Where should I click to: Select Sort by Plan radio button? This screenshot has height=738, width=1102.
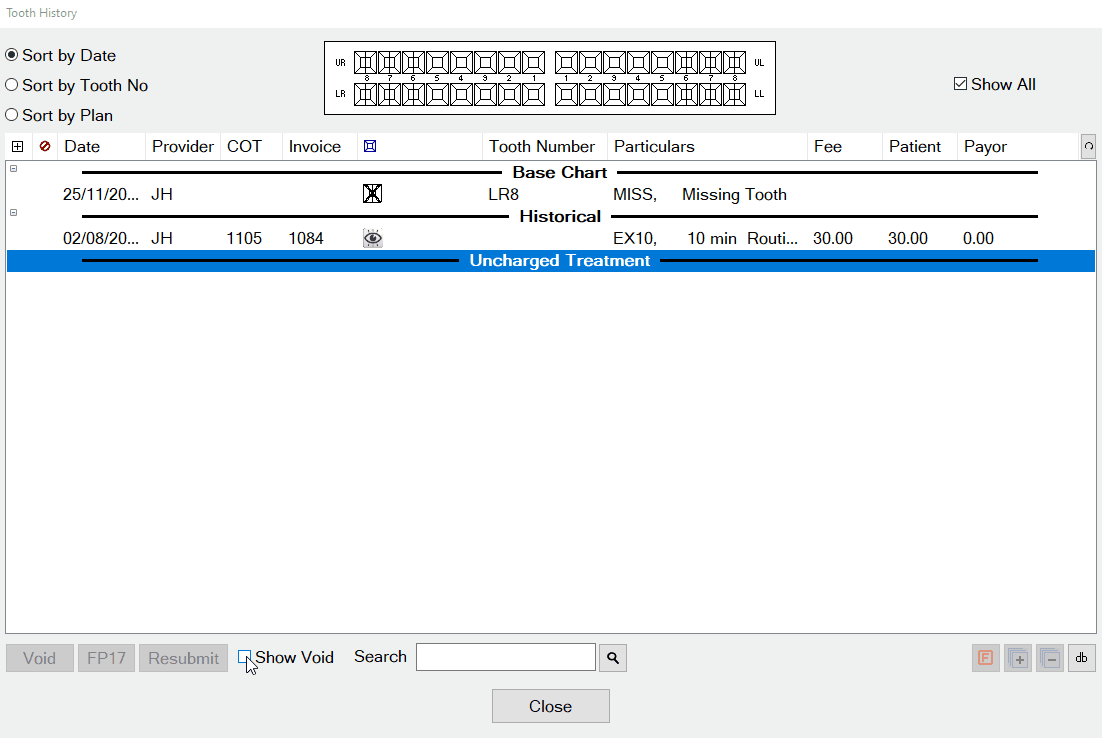12,116
